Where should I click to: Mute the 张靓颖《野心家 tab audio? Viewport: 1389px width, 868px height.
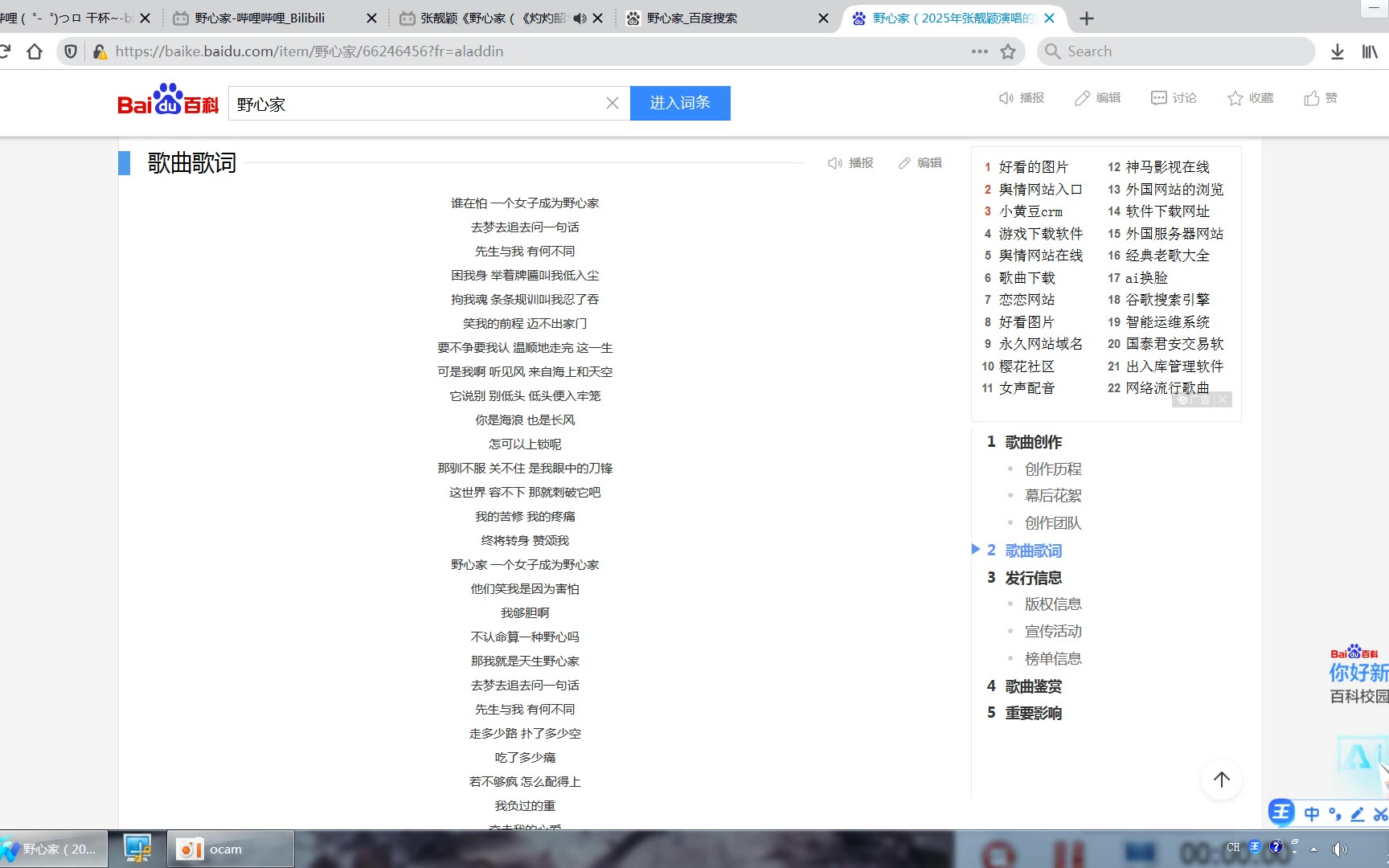579,18
